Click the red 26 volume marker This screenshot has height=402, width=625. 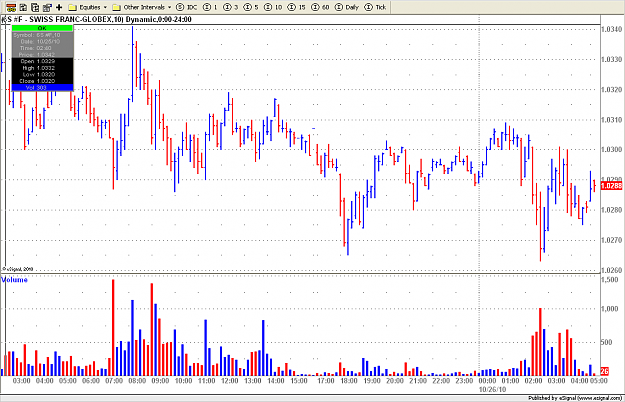[605, 371]
